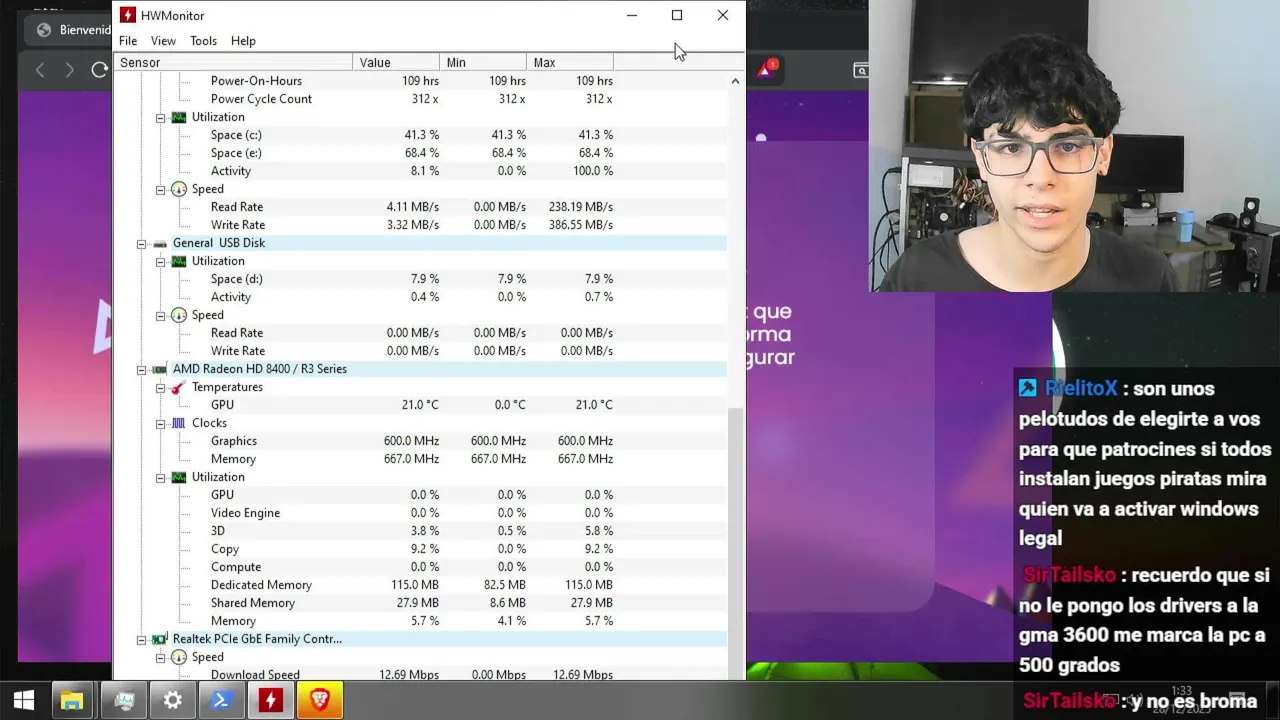Click the Min column header
This screenshot has height=720, width=1280.
point(483,62)
